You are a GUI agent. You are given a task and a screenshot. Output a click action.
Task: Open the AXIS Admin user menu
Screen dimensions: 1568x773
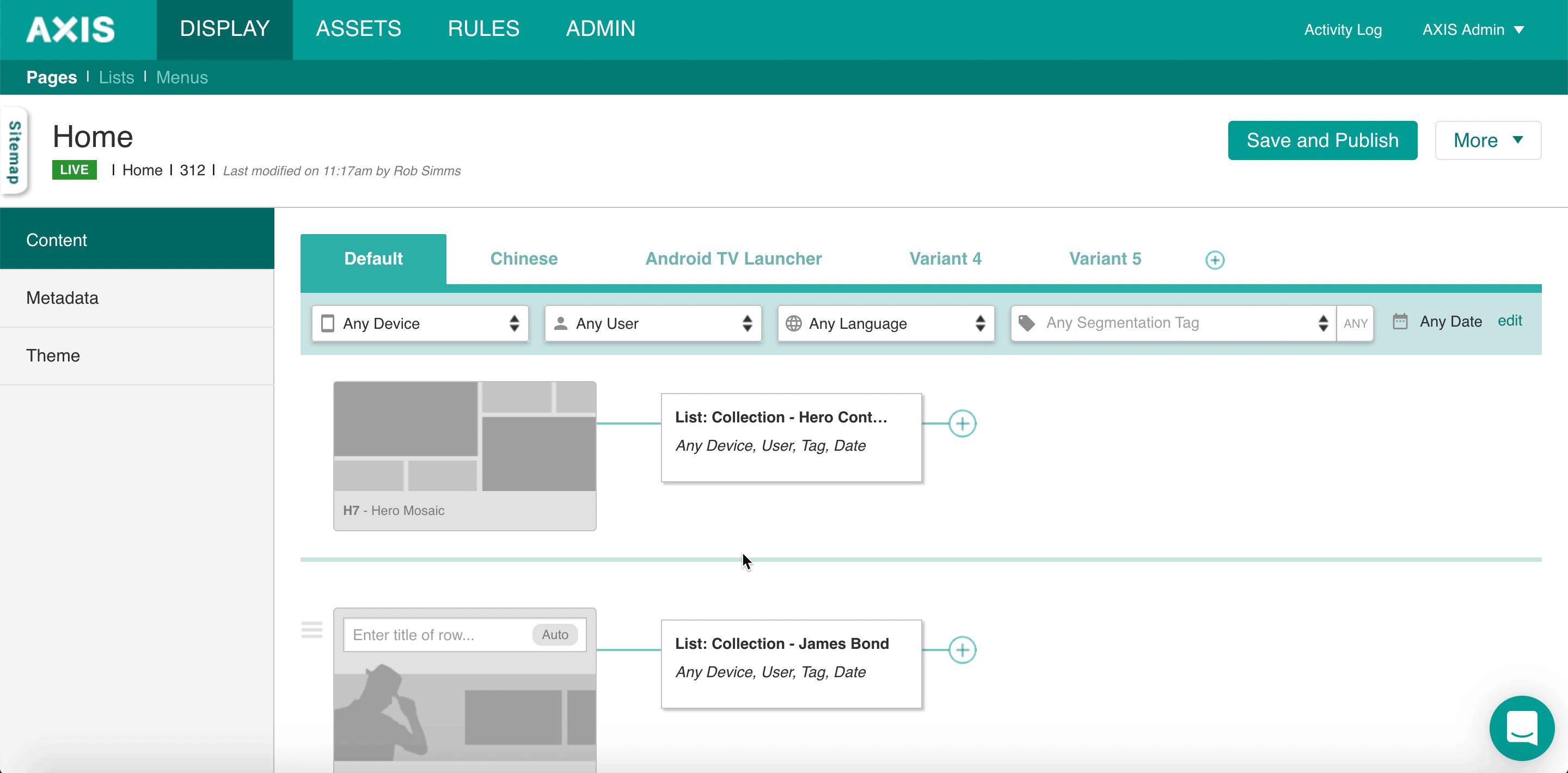1473,30
